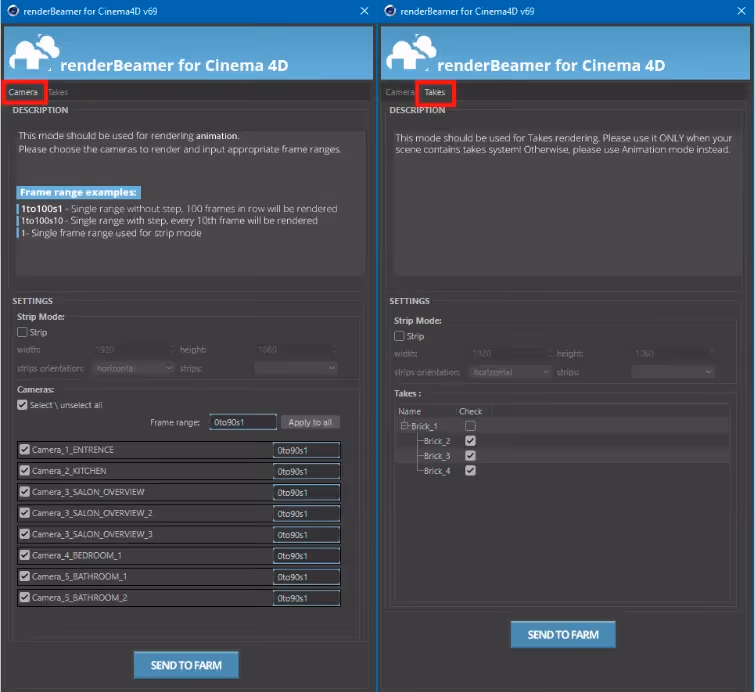Uncheck Camera_2_KITCHEN checkbox
755x692 pixels.
25,471
